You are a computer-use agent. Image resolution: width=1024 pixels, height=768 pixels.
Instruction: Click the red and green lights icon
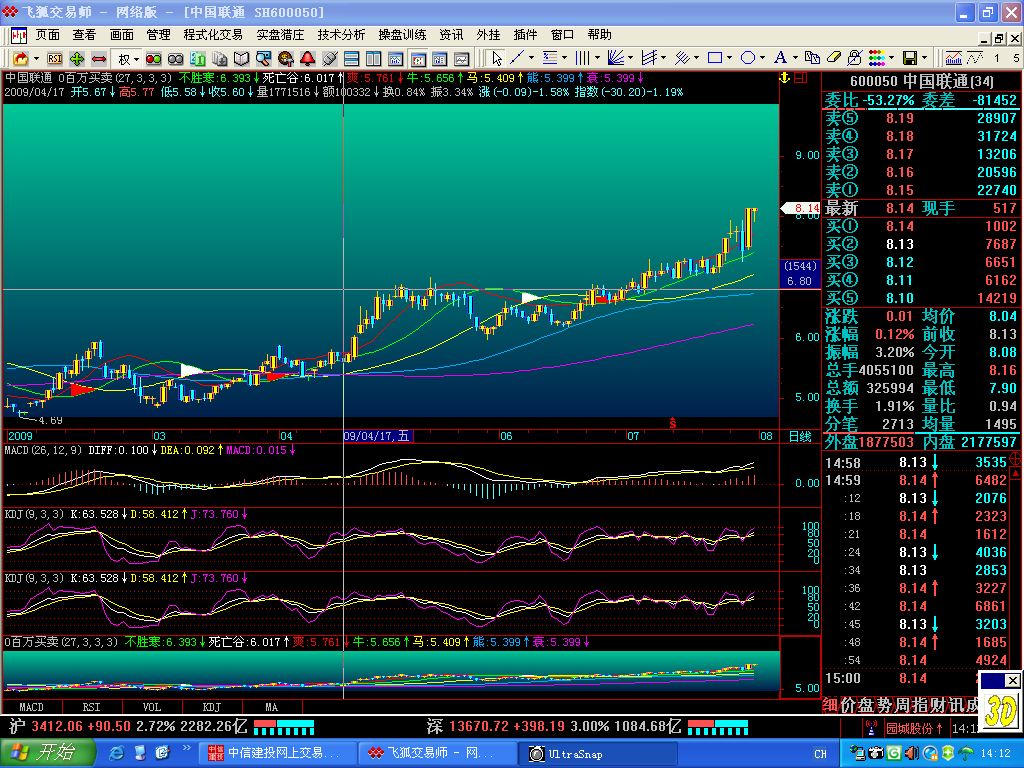click(153, 59)
